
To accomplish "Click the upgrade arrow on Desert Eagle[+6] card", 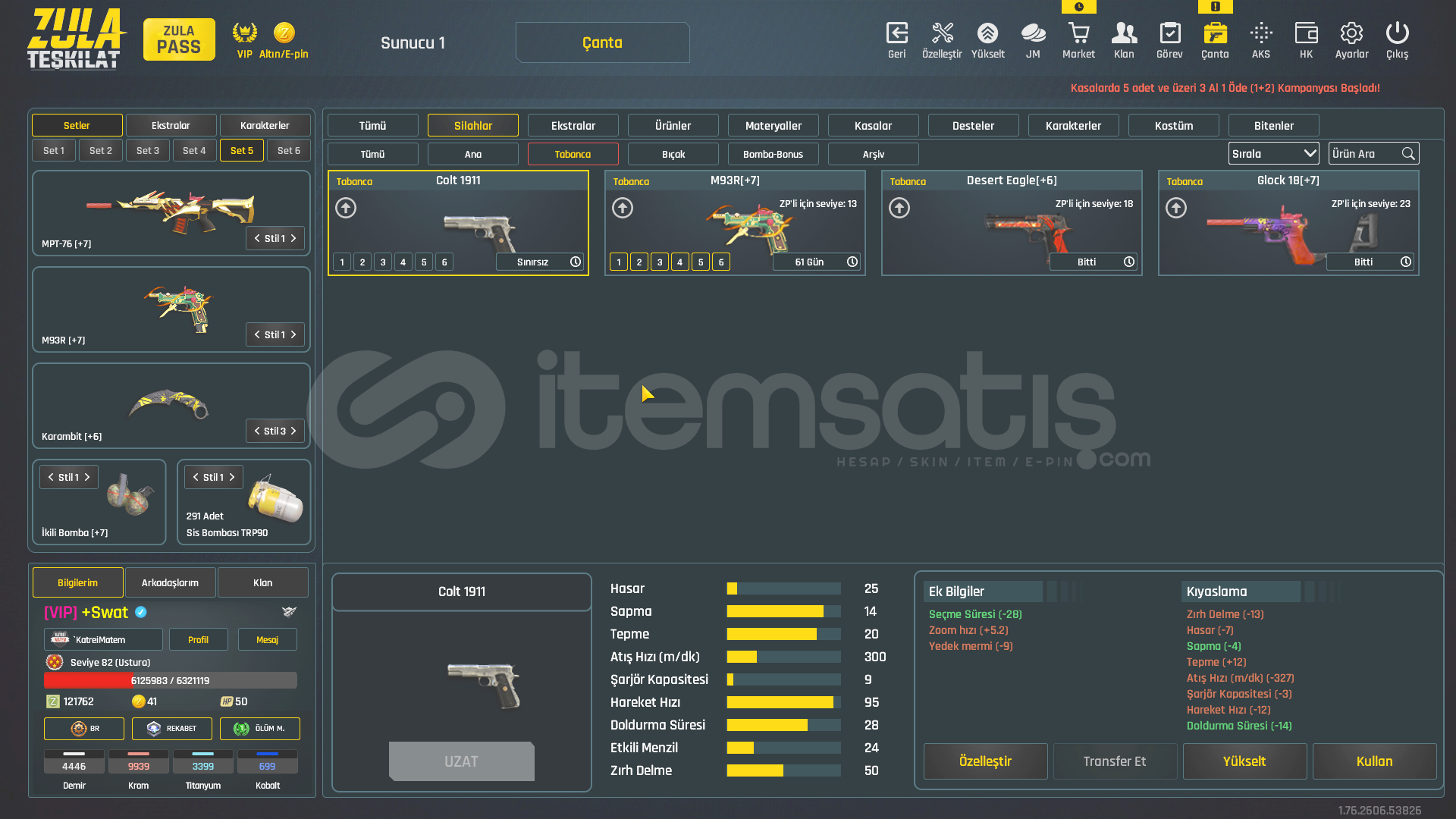I will coord(899,208).
